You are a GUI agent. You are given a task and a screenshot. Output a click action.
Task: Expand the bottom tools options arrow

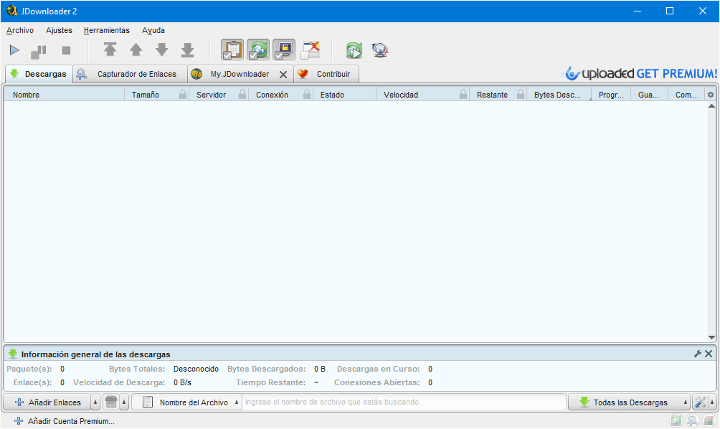pos(712,402)
